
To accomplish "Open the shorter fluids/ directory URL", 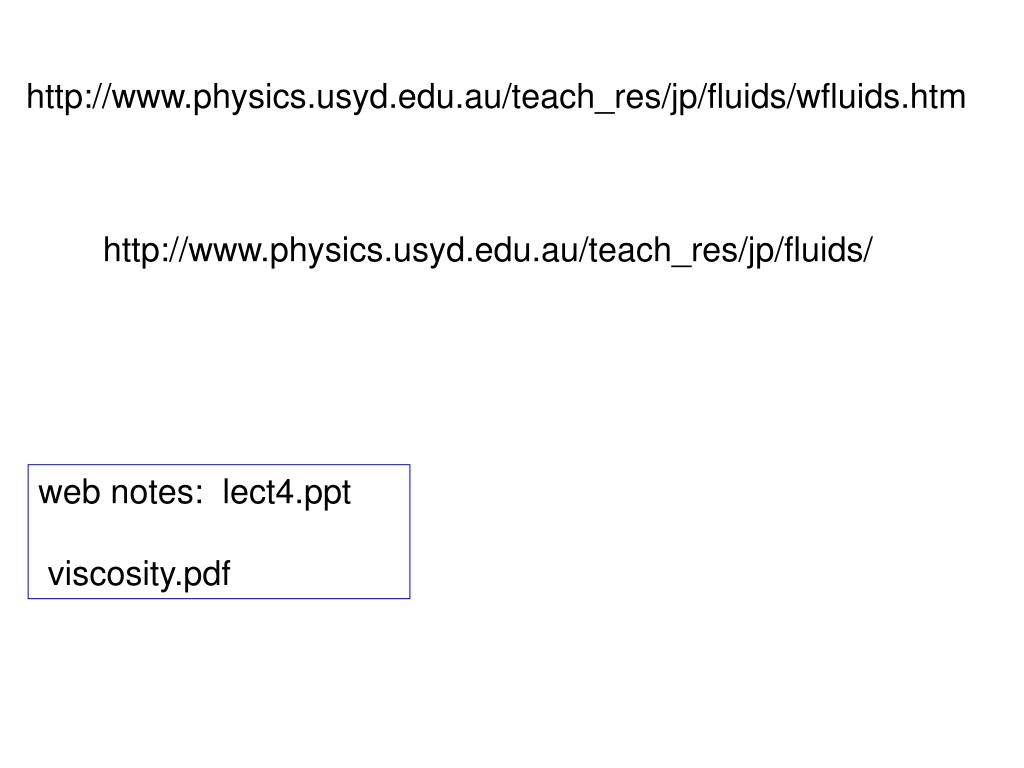I will pyautogui.click(x=488, y=251).
